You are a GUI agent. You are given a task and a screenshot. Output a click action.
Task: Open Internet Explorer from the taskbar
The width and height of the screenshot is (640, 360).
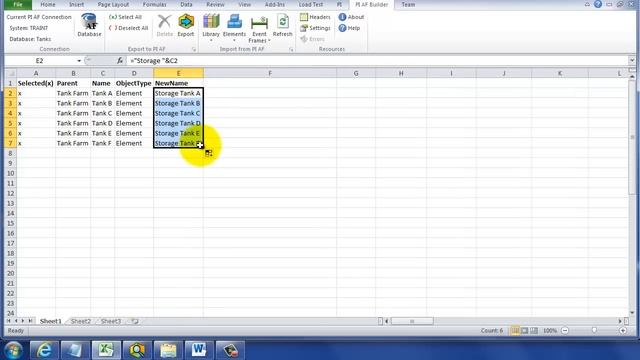tap(44, 350)
